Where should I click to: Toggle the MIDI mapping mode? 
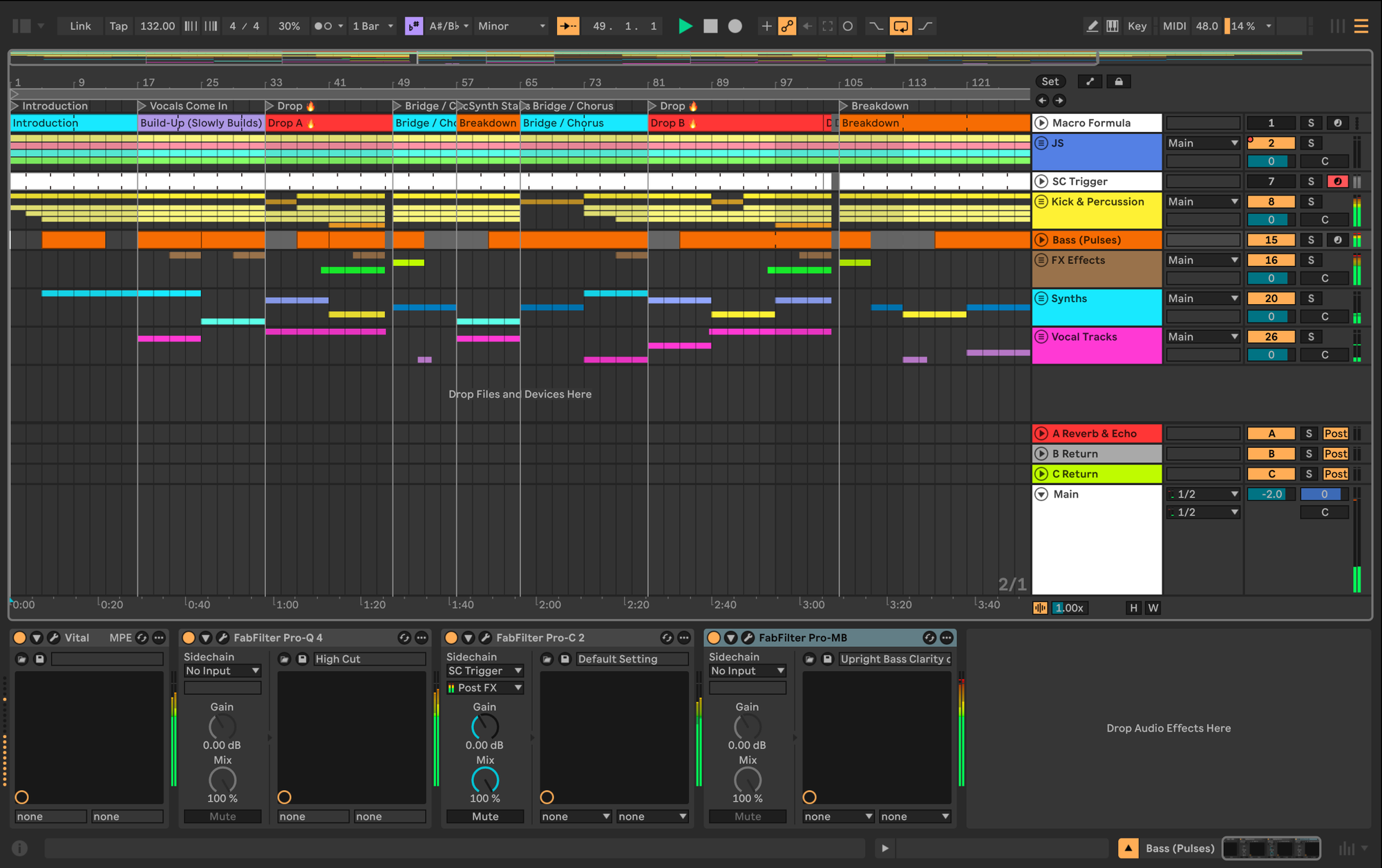click(1174, 26)
